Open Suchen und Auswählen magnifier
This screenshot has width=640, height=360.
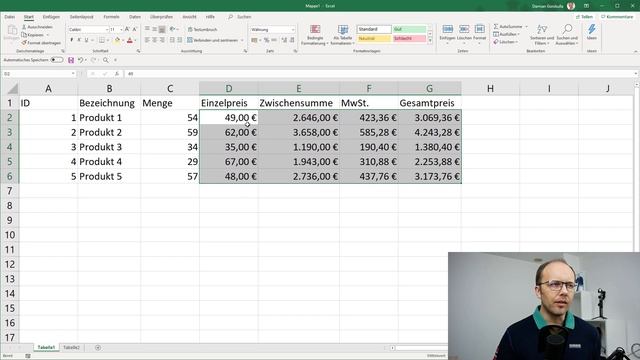click(x=567, y=35)
